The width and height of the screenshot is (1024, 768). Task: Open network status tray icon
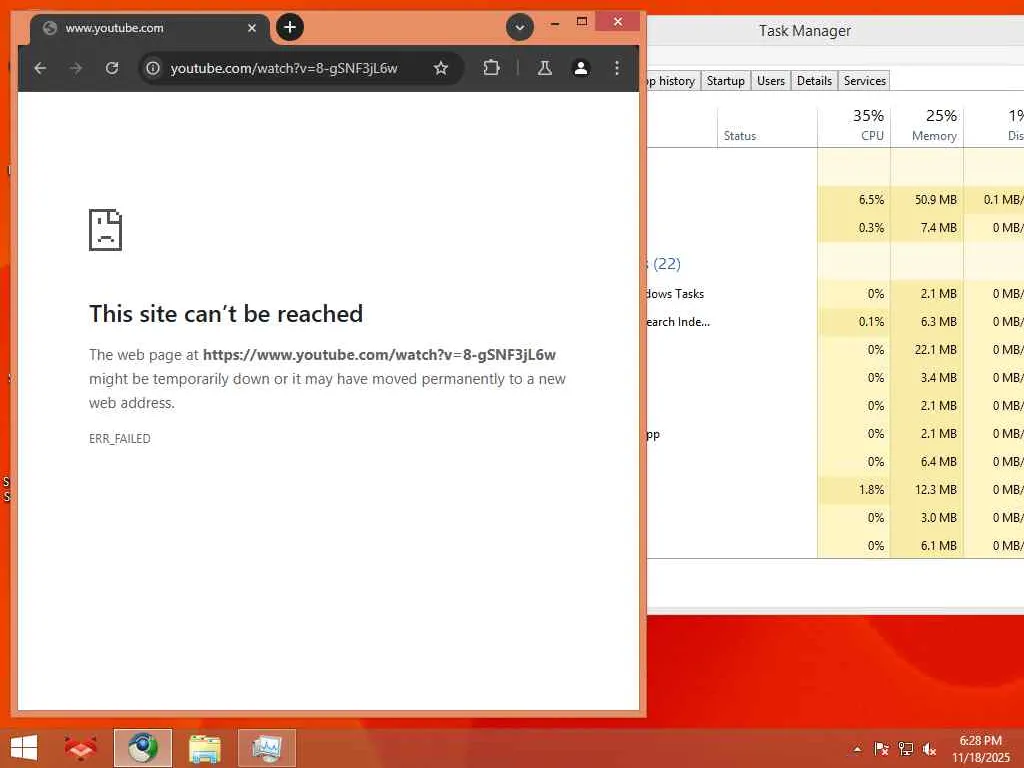coord(905,749)
